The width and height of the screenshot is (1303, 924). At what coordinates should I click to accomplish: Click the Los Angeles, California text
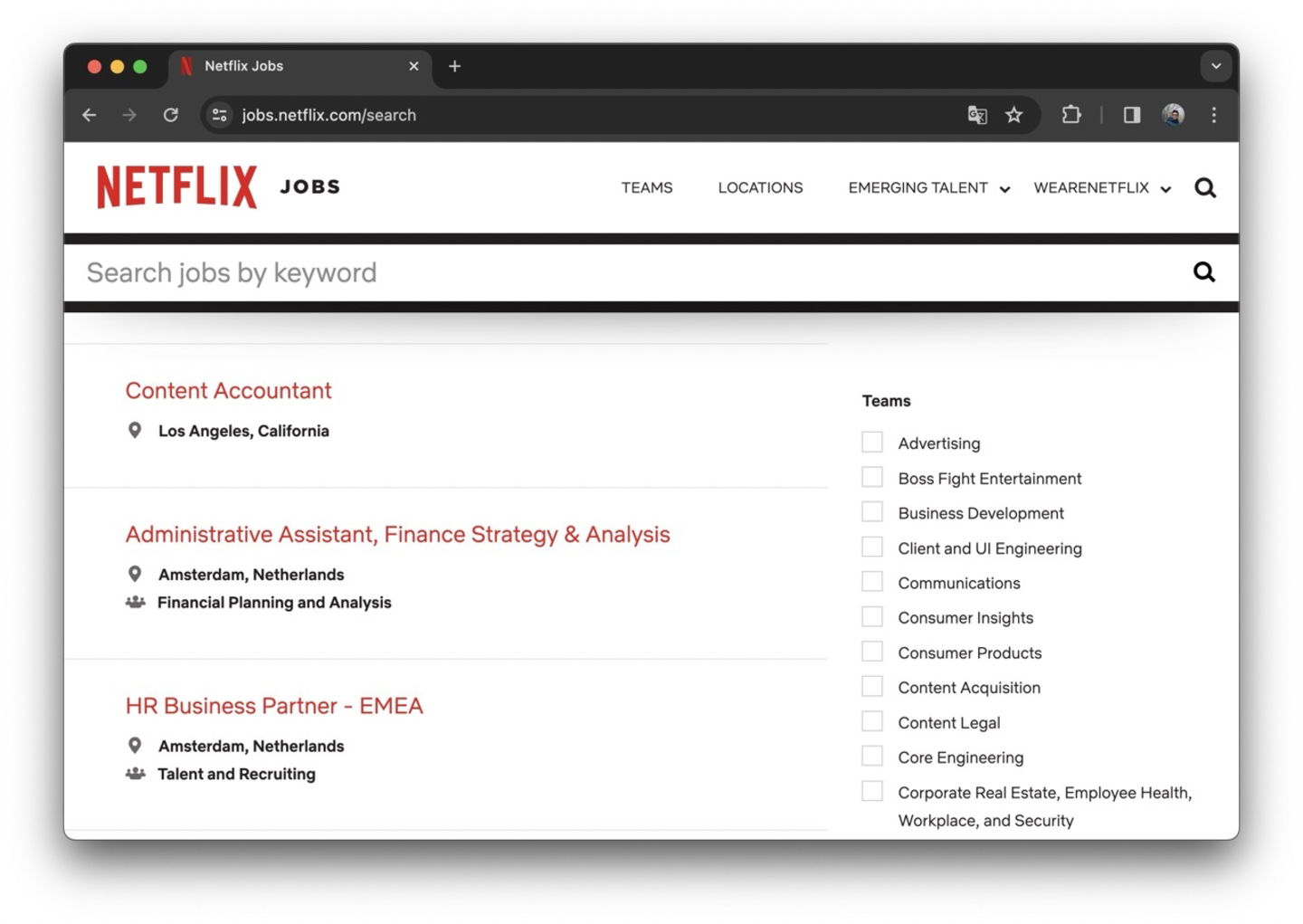click(x=243, y=431)
